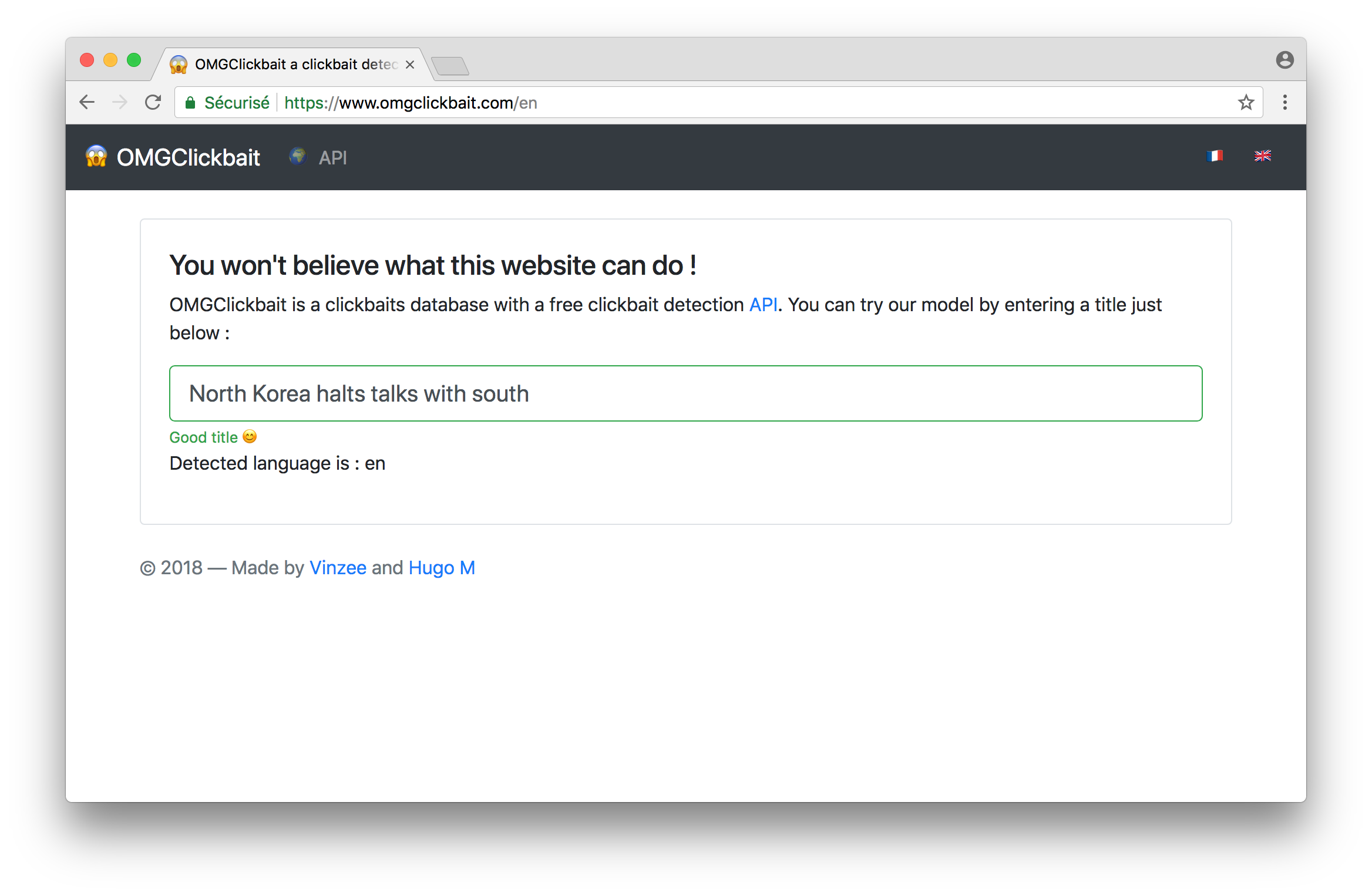The height and width of the screenshot is (896, 1372).
Task: Switch site language with UK flag
Action: 1262,156
